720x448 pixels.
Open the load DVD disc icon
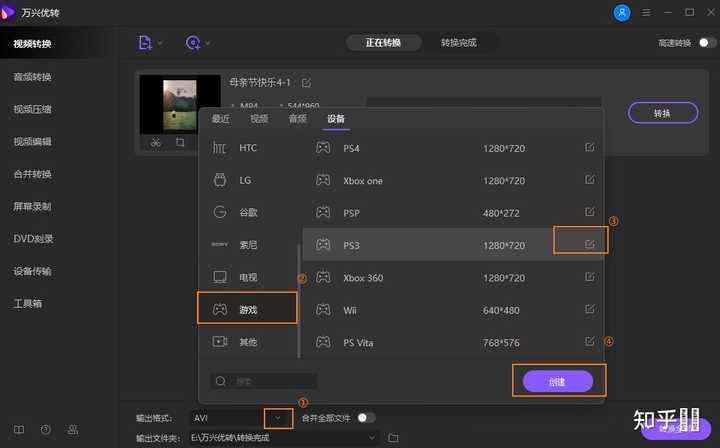click(193, 43)
